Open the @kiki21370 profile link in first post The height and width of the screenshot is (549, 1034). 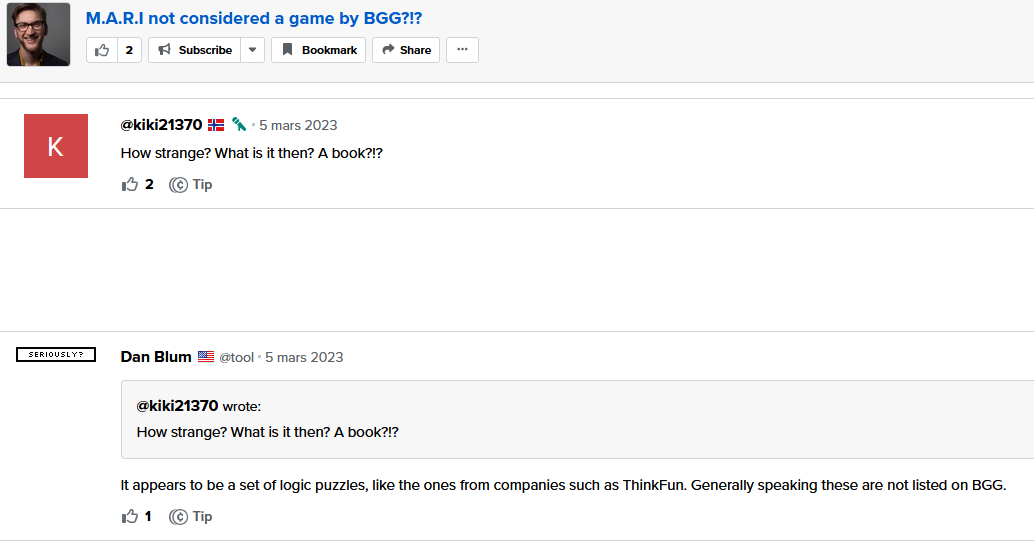pos(161,125)
